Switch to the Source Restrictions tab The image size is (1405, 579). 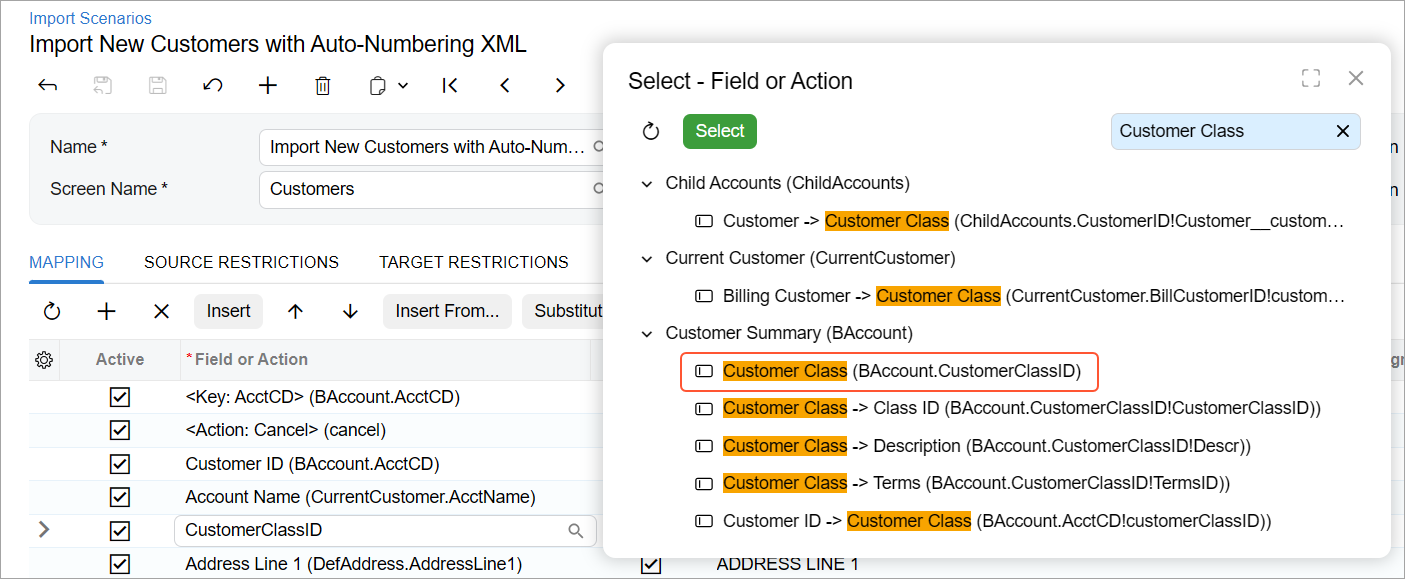point(241,262)
